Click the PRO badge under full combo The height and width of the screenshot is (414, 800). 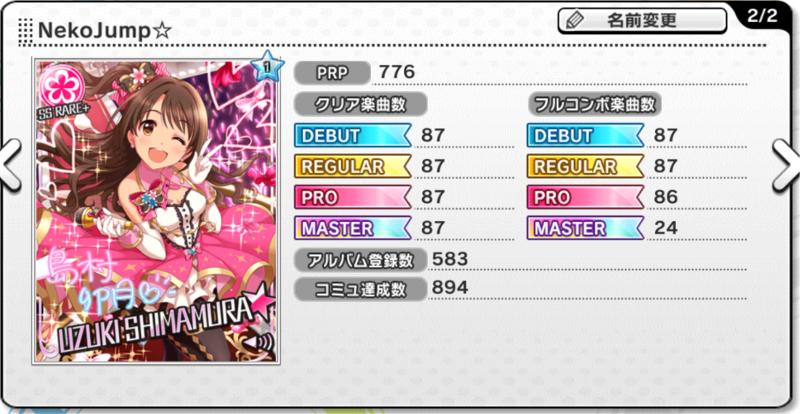[586, 197]
